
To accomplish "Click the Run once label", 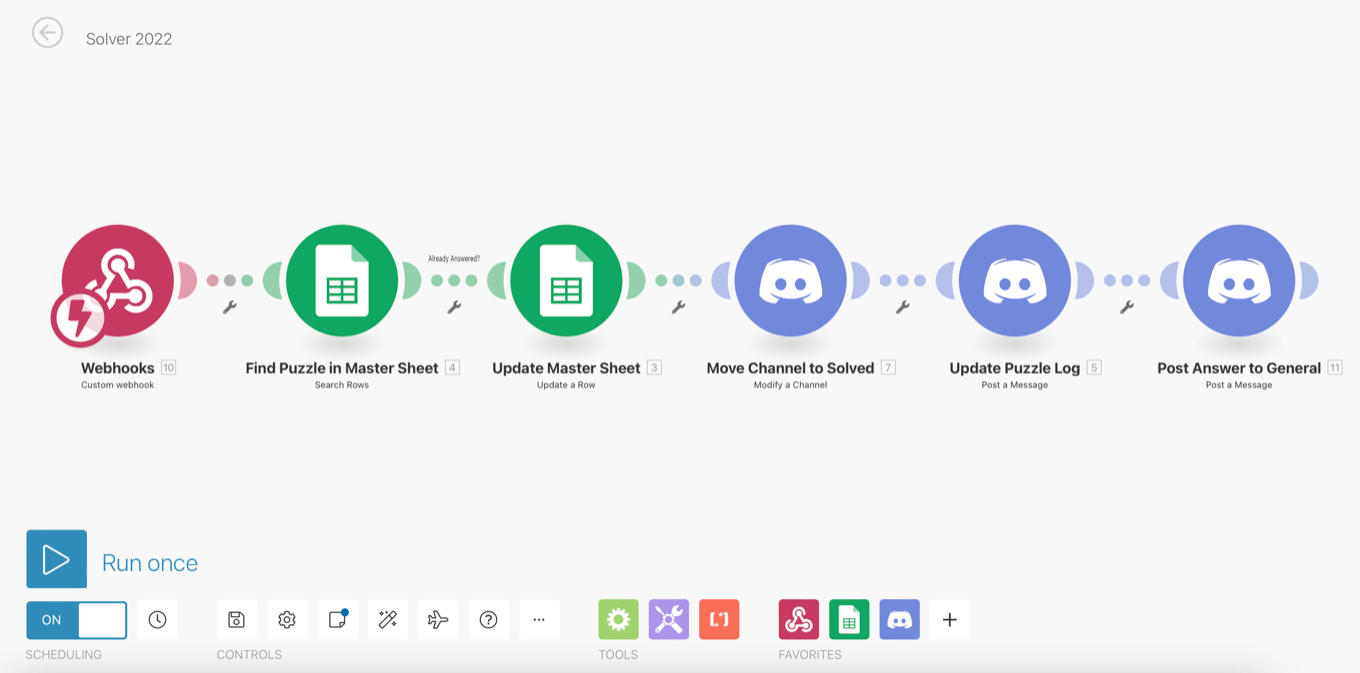I will pyautogui.click(x=150, y=563).
